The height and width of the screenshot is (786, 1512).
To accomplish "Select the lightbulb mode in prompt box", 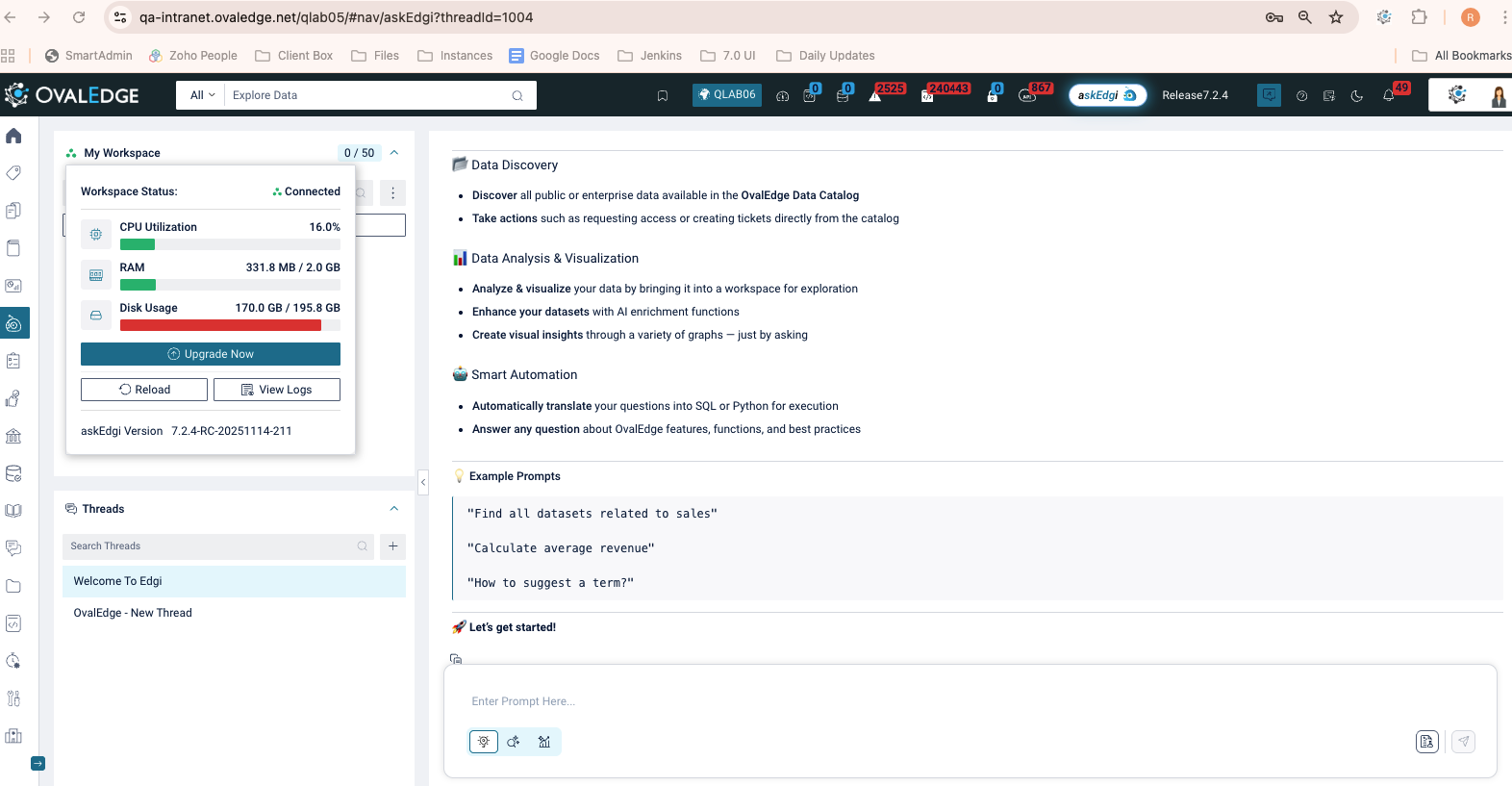I will pyautogui.click(x=484, y=742).
